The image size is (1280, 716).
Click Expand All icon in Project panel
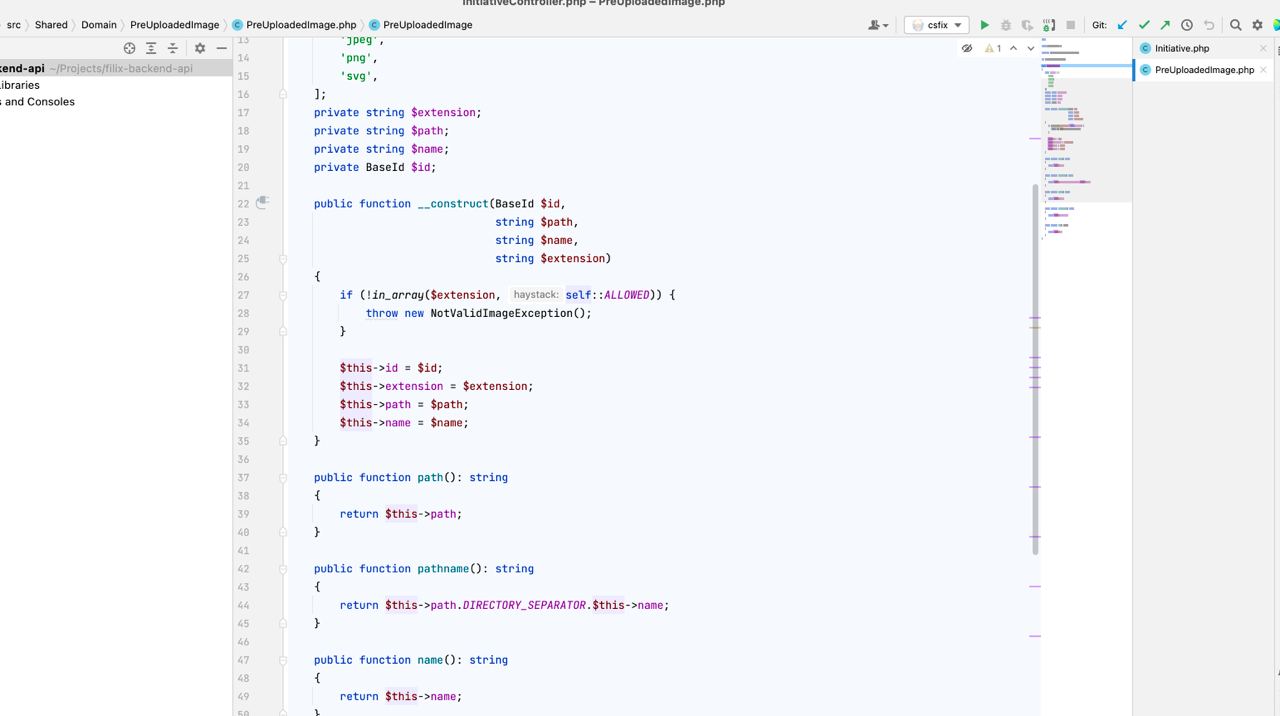click(x=151, y=48)
